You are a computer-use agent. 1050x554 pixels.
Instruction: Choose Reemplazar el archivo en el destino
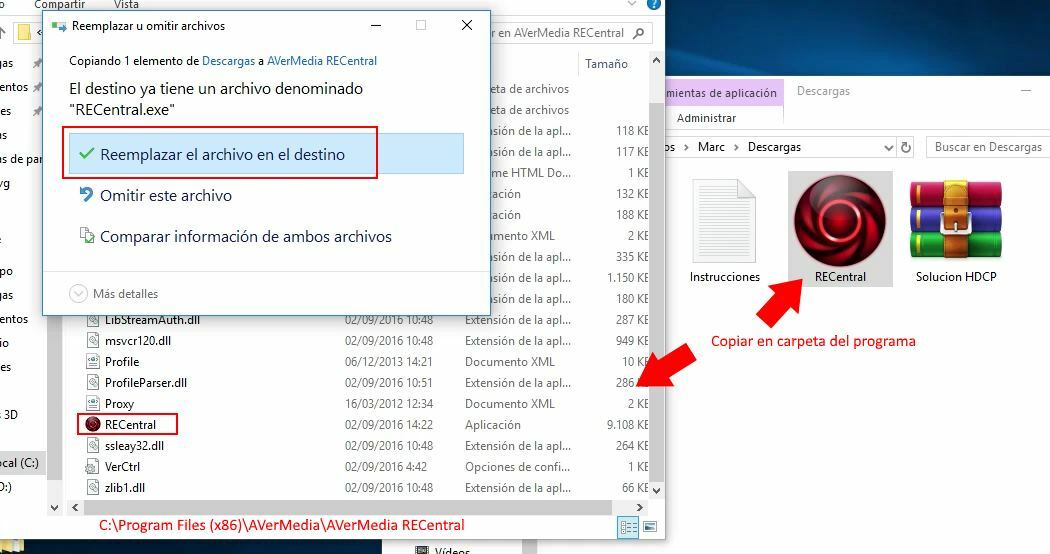(x=222, y=155)
